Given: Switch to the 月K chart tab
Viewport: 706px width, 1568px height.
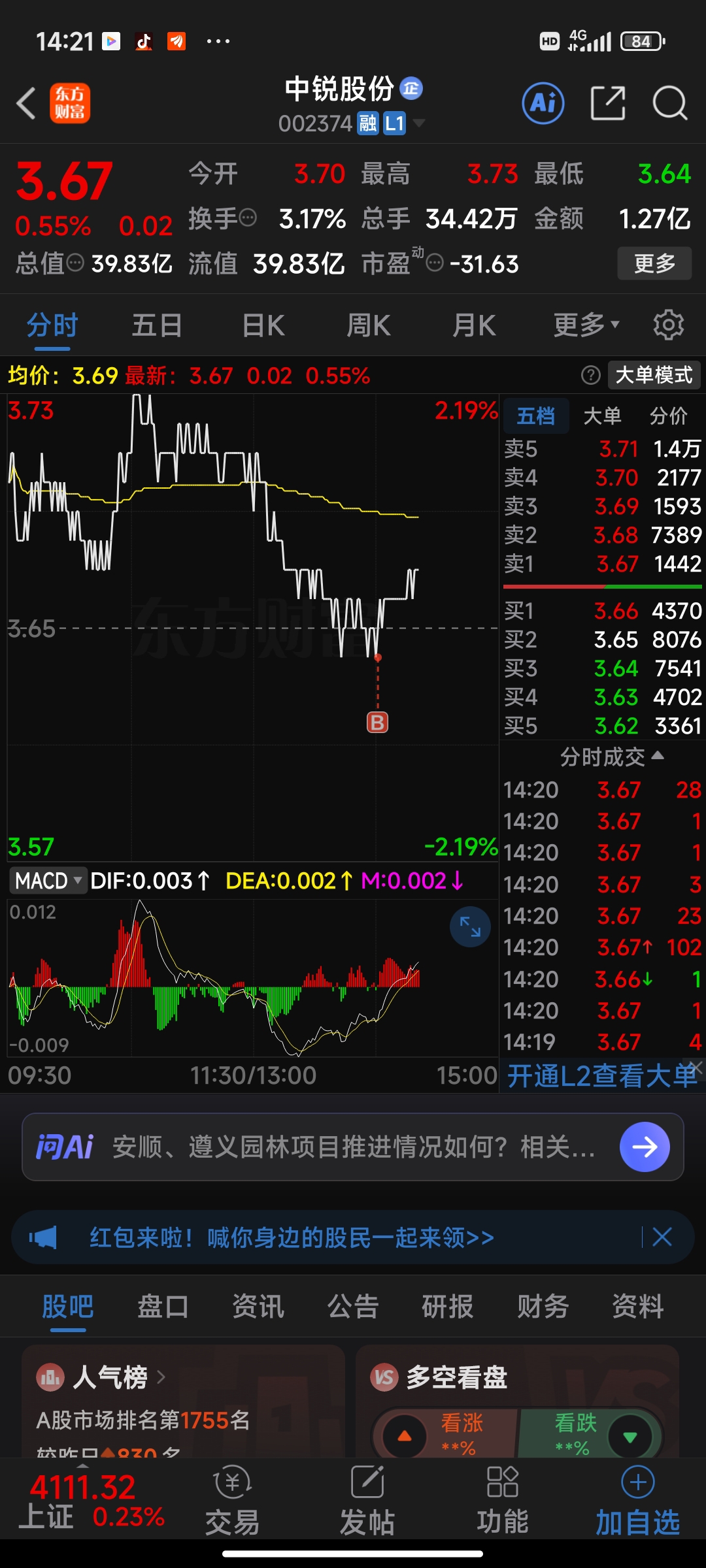Looking at the screenshot, I should pyautogui.click(x=474, y=325).
